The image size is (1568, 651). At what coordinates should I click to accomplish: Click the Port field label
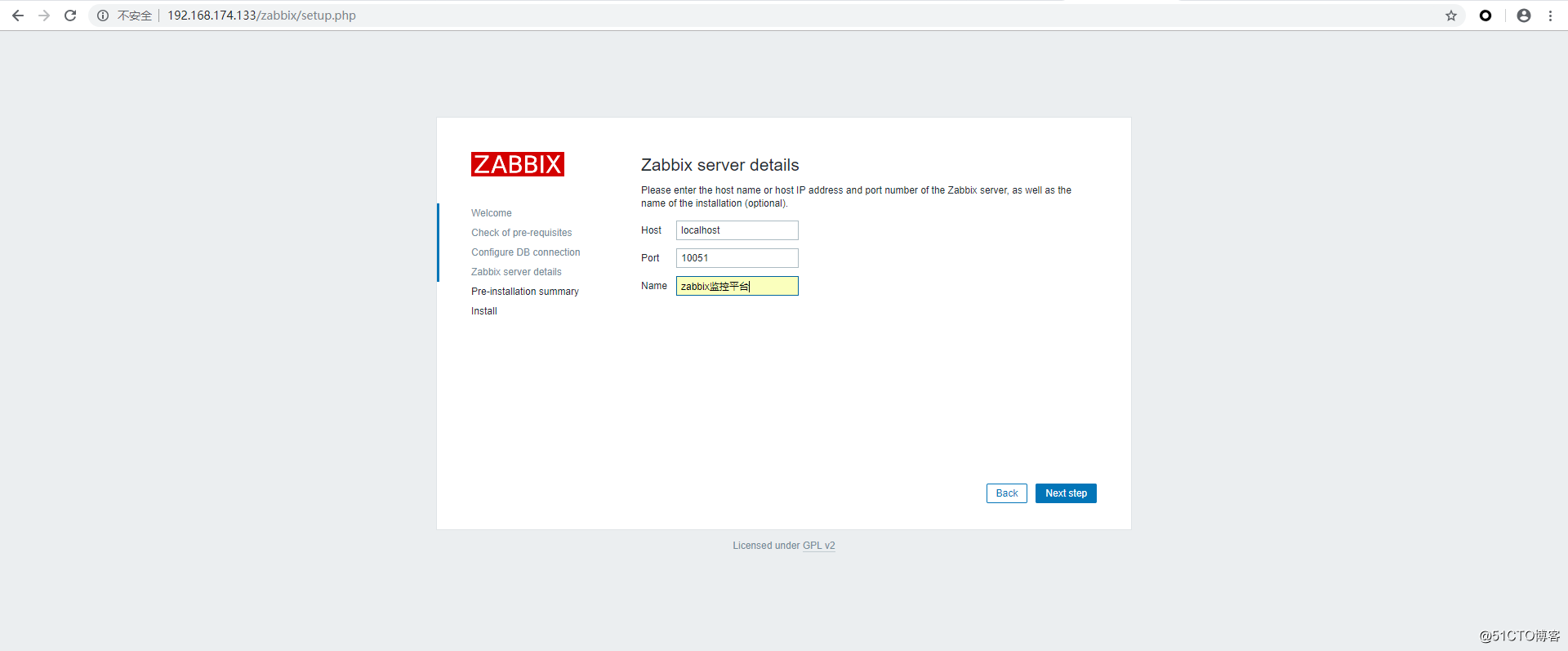(650, 258)
